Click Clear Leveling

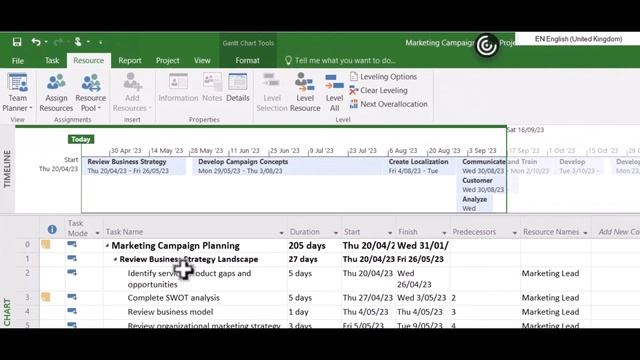[x=378, y=90]
